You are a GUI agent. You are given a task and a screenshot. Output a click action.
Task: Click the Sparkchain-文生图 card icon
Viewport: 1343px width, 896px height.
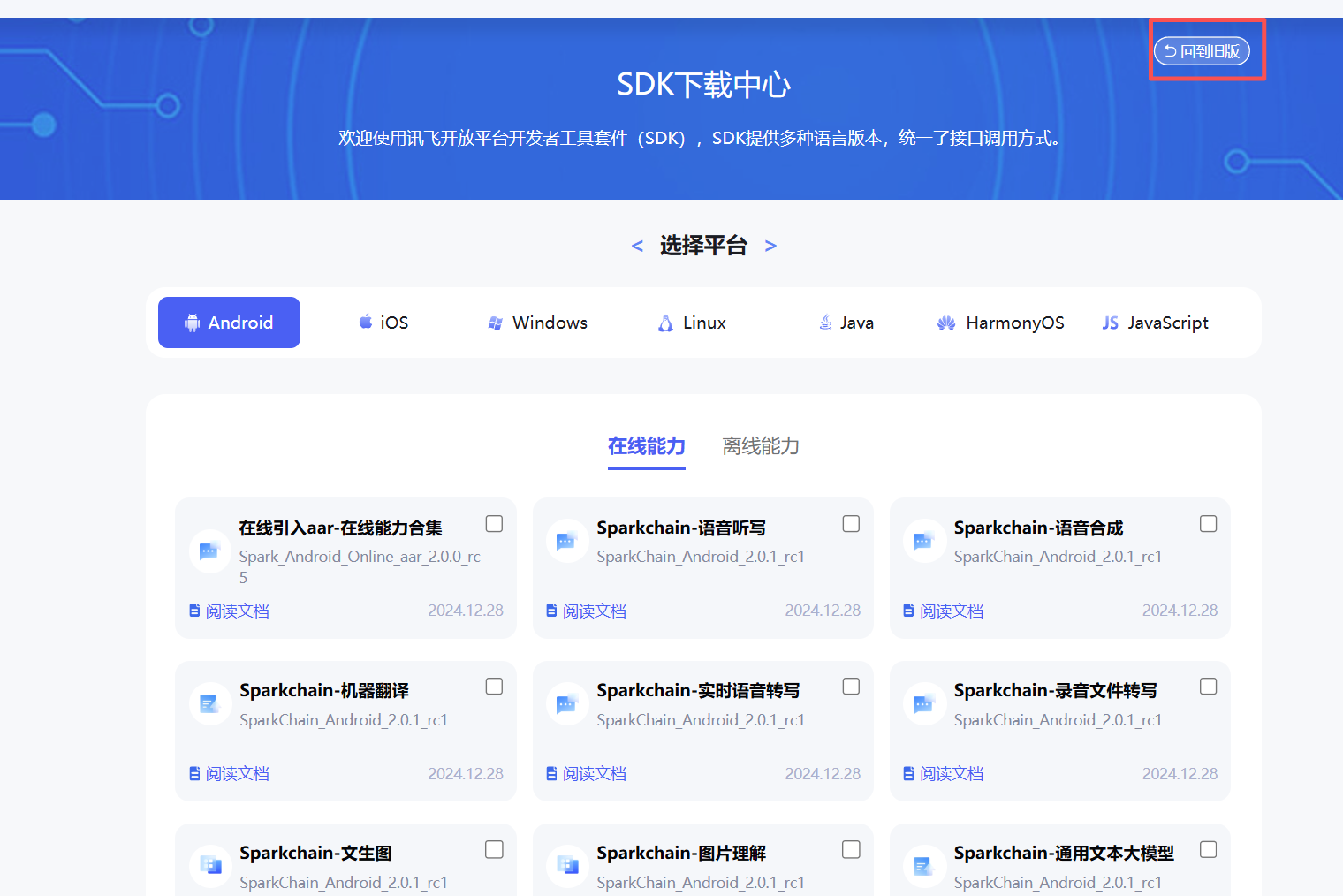point(210,865)
